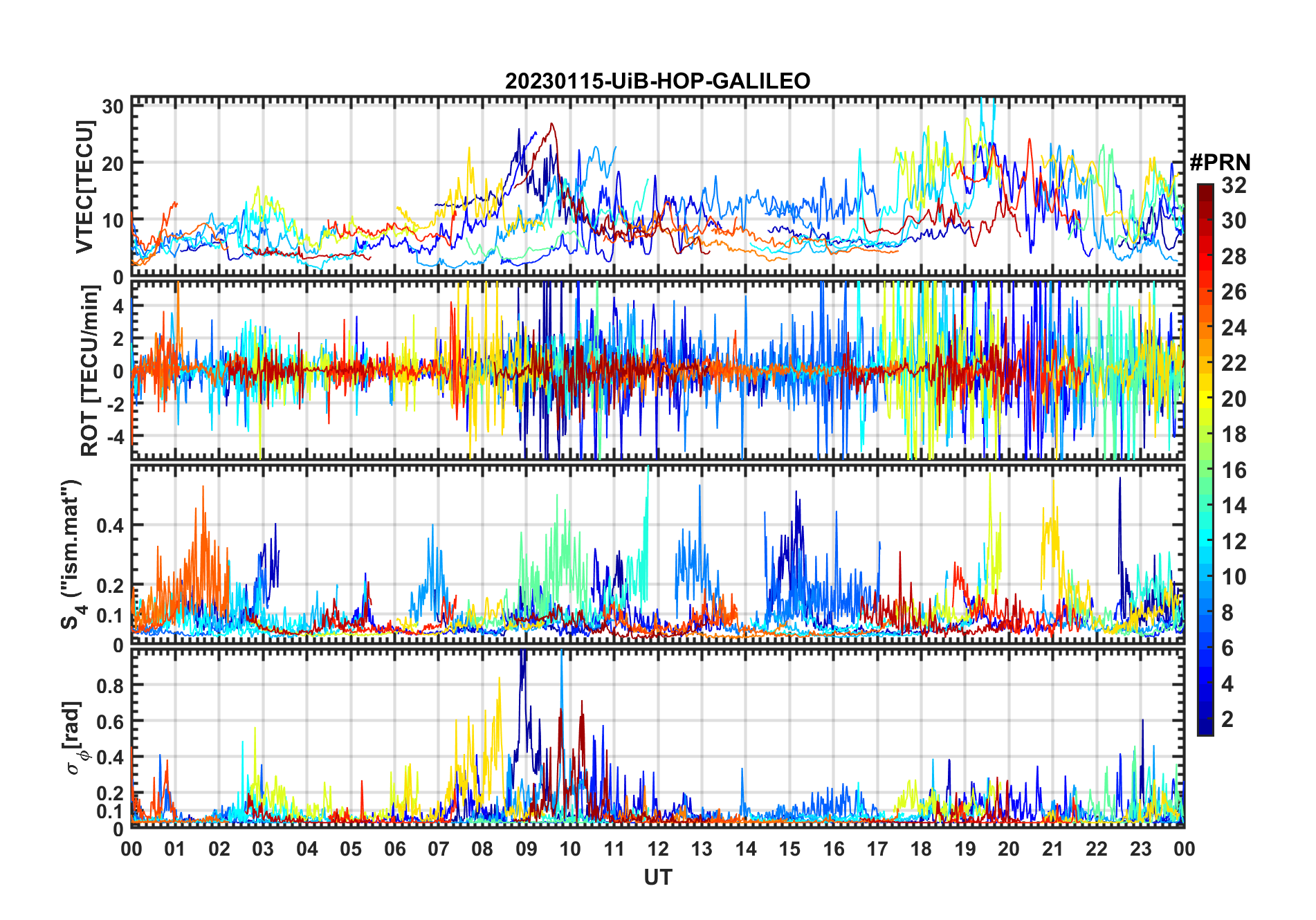This screenshot has width=1316, height=920.
Task: Click VTEC axis tick label 10
Action: click(x=113, y=221)
